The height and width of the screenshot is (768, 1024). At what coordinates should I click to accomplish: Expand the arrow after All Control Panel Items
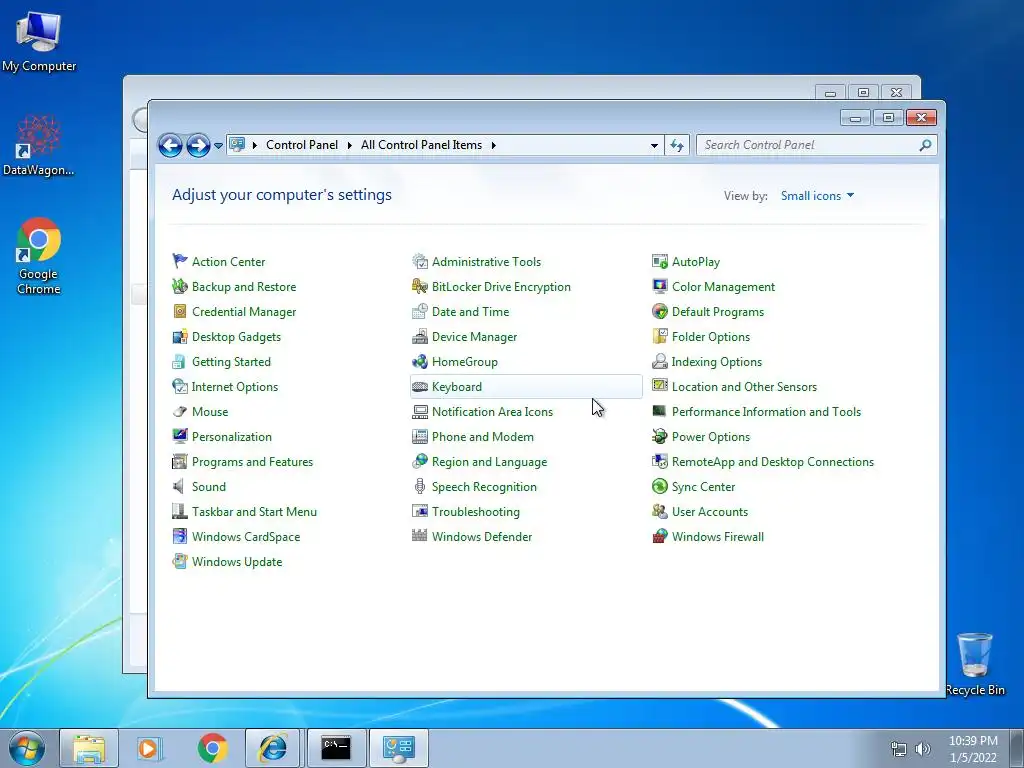point(494,145)
